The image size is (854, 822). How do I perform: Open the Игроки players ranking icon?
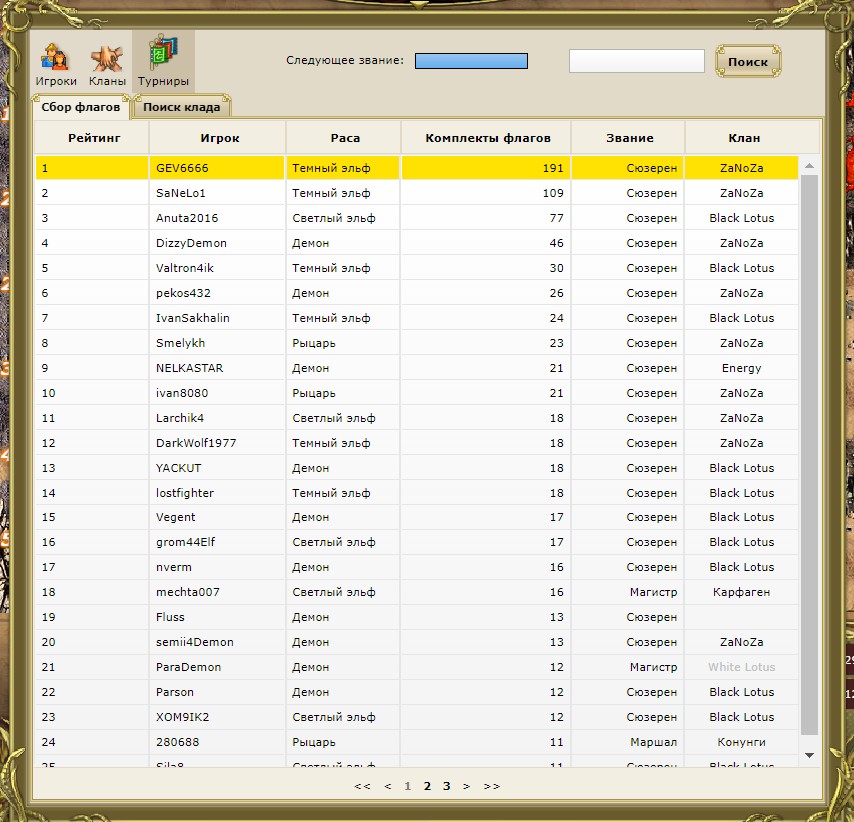point(56,63)
